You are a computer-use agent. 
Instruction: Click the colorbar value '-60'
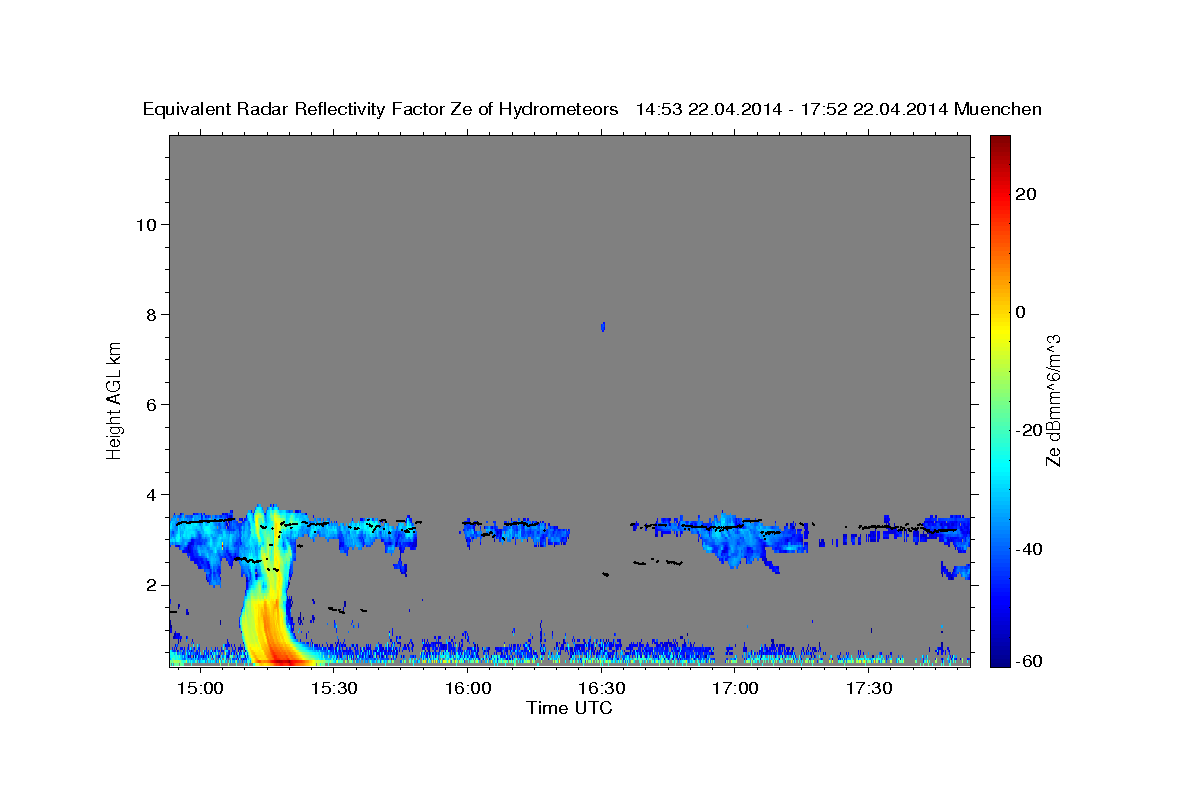point(1030,660)
